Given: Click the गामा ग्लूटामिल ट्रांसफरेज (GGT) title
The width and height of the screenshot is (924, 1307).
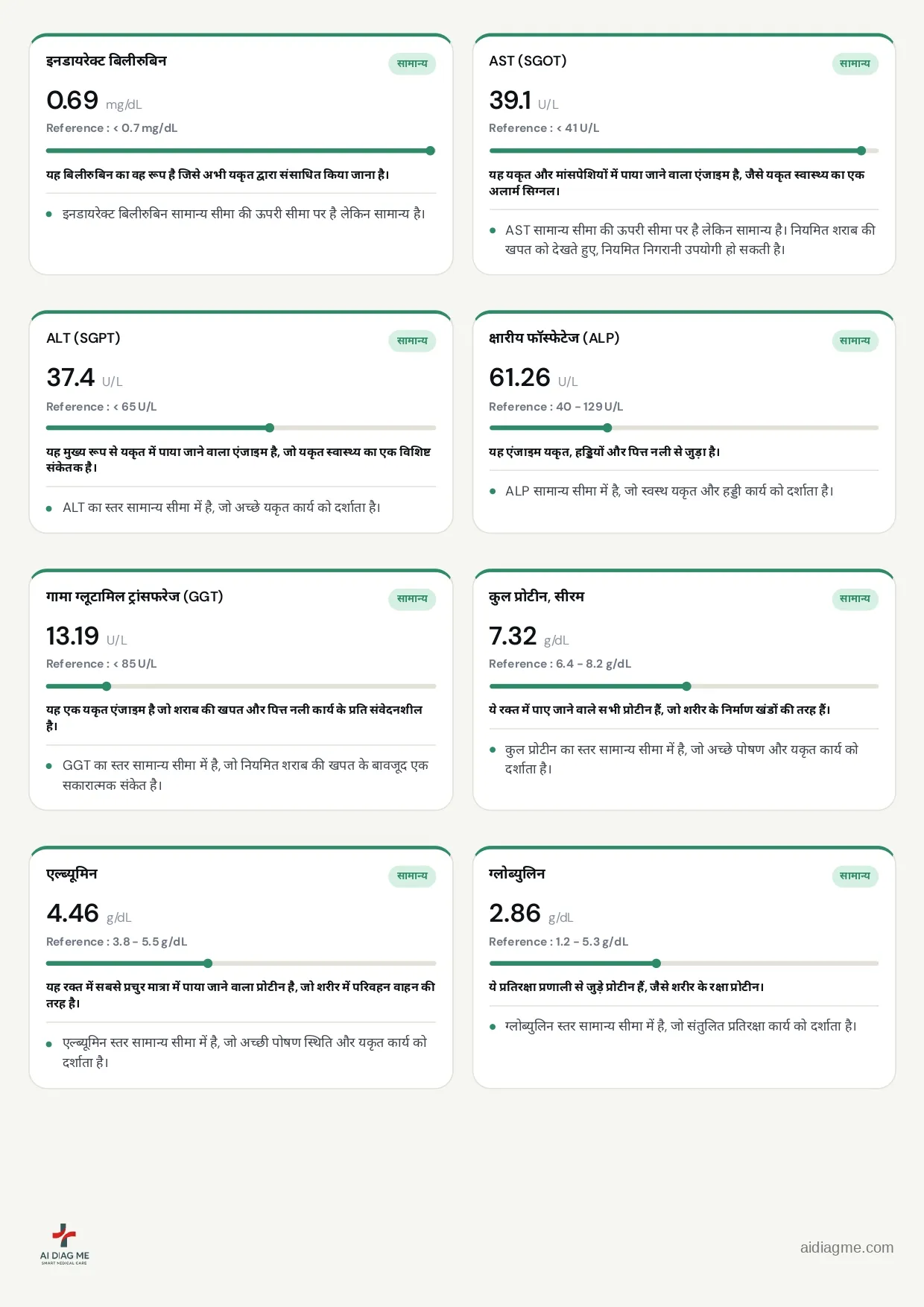Looking at the screenshot, I should click(x=135, y=597).
